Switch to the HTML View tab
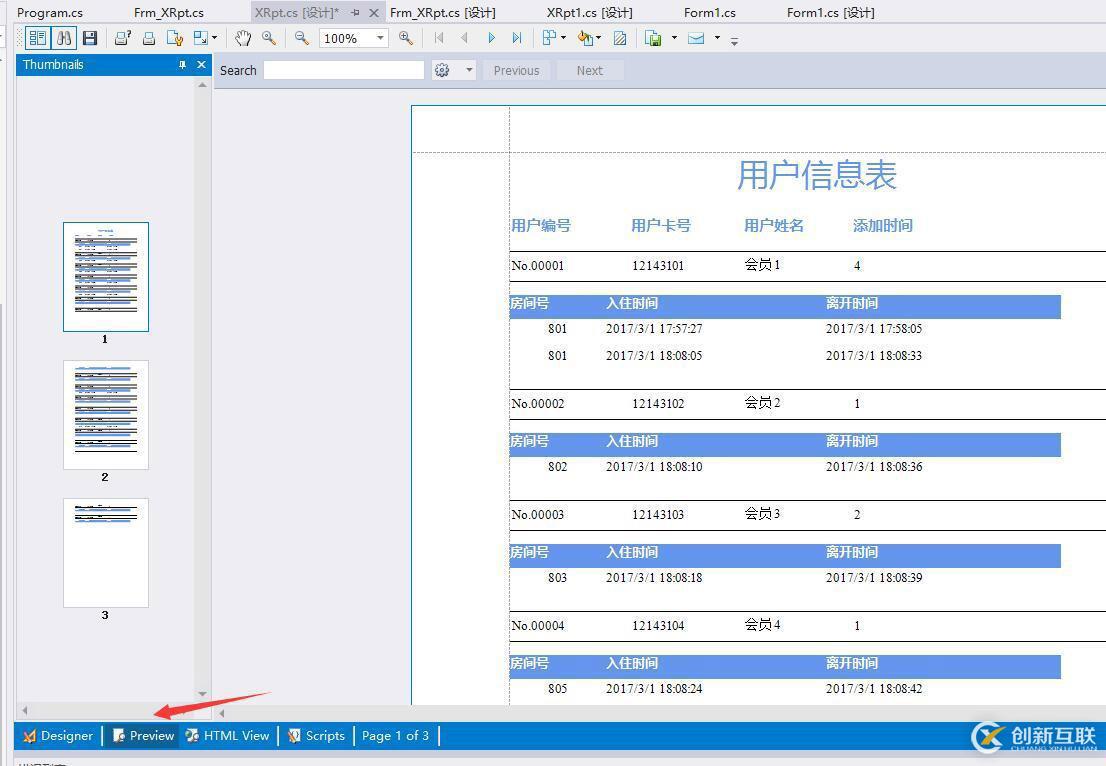Screen dimensions: 1106x766 click(x=227, y=736)
